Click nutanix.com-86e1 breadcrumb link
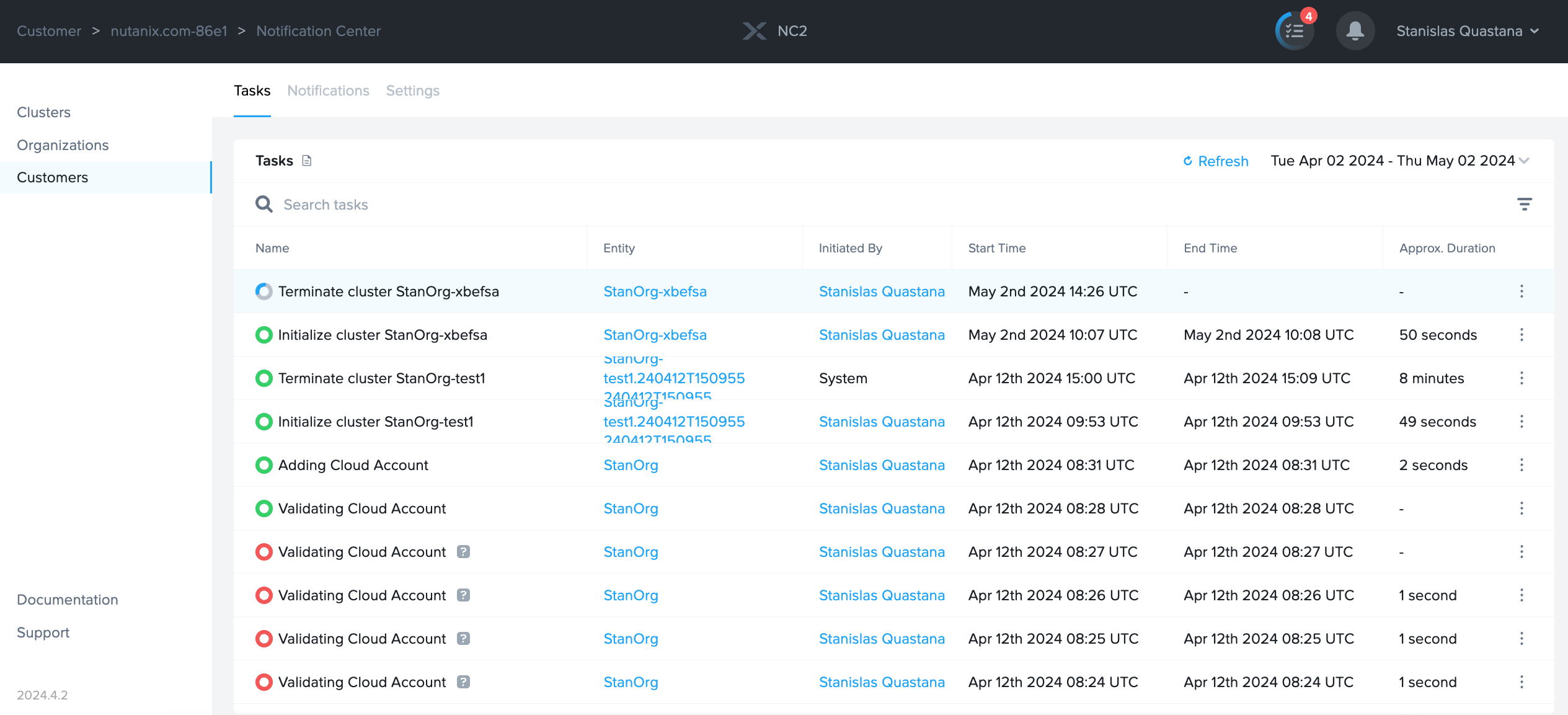The image size is (1568, 715). pos(169,31)
